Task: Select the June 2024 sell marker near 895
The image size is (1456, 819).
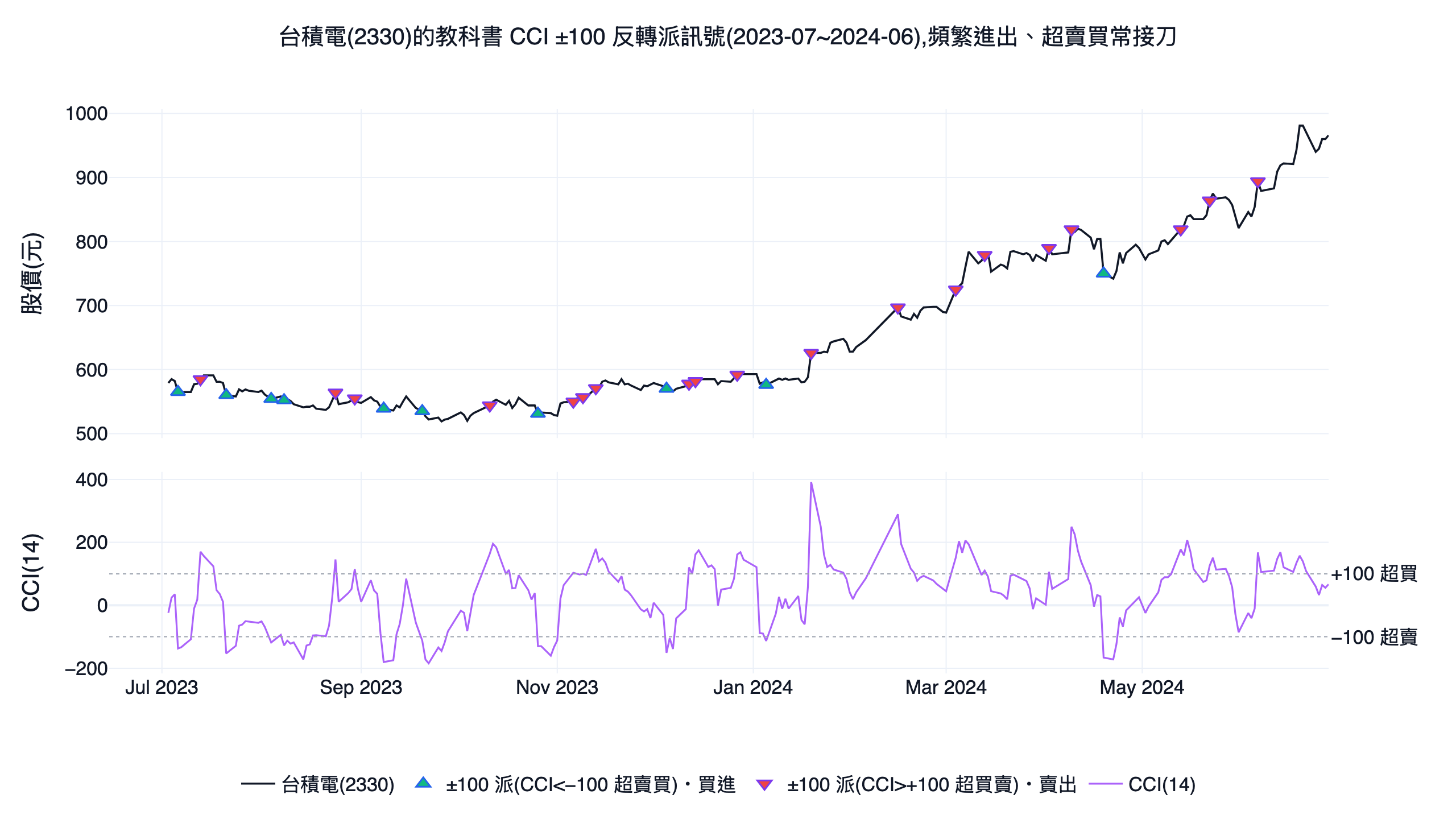Action: tap(1258, 183)
